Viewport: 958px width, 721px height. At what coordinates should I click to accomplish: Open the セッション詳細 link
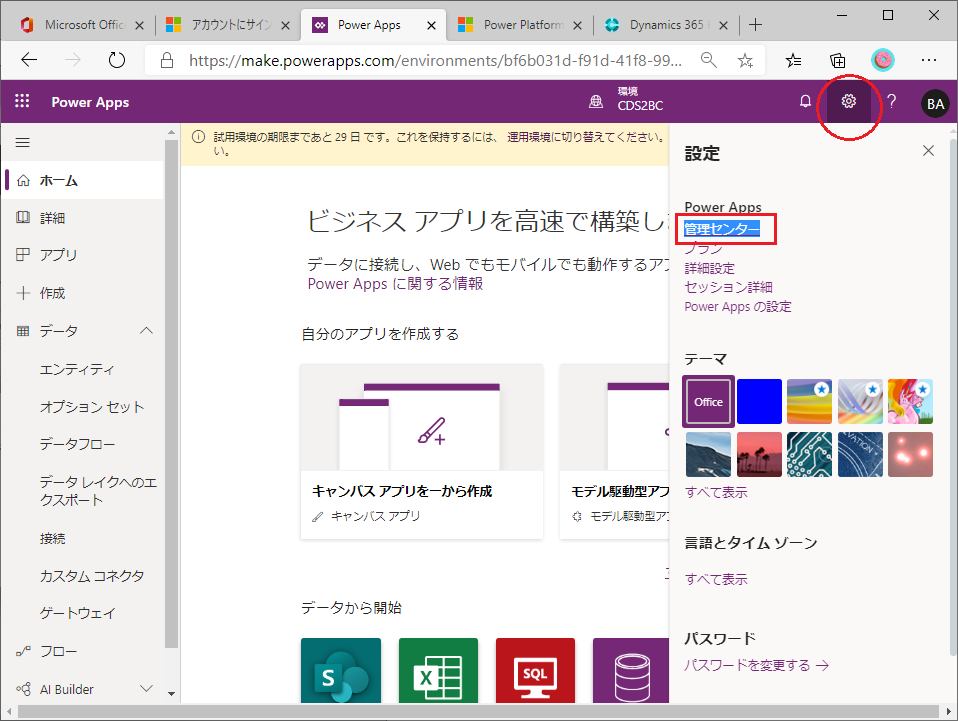click(728, 287)
